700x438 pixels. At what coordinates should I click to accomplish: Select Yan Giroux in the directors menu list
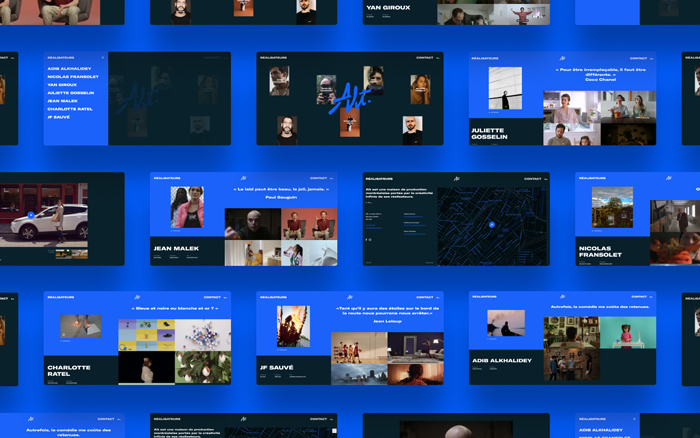62,85
